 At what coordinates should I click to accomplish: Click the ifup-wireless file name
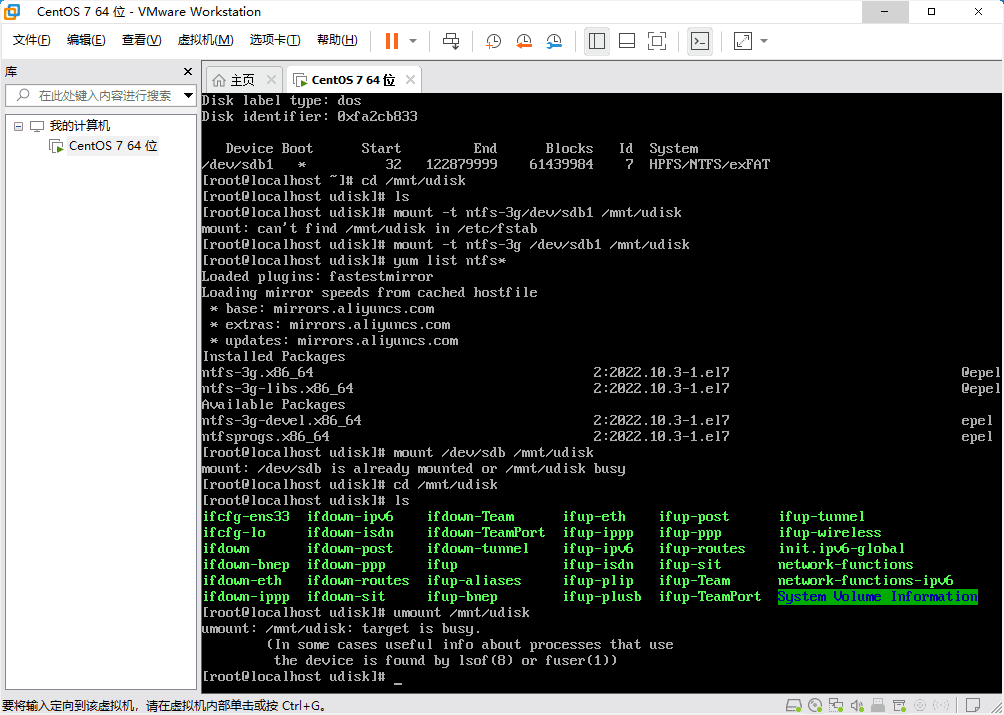[x=830, y=533]
